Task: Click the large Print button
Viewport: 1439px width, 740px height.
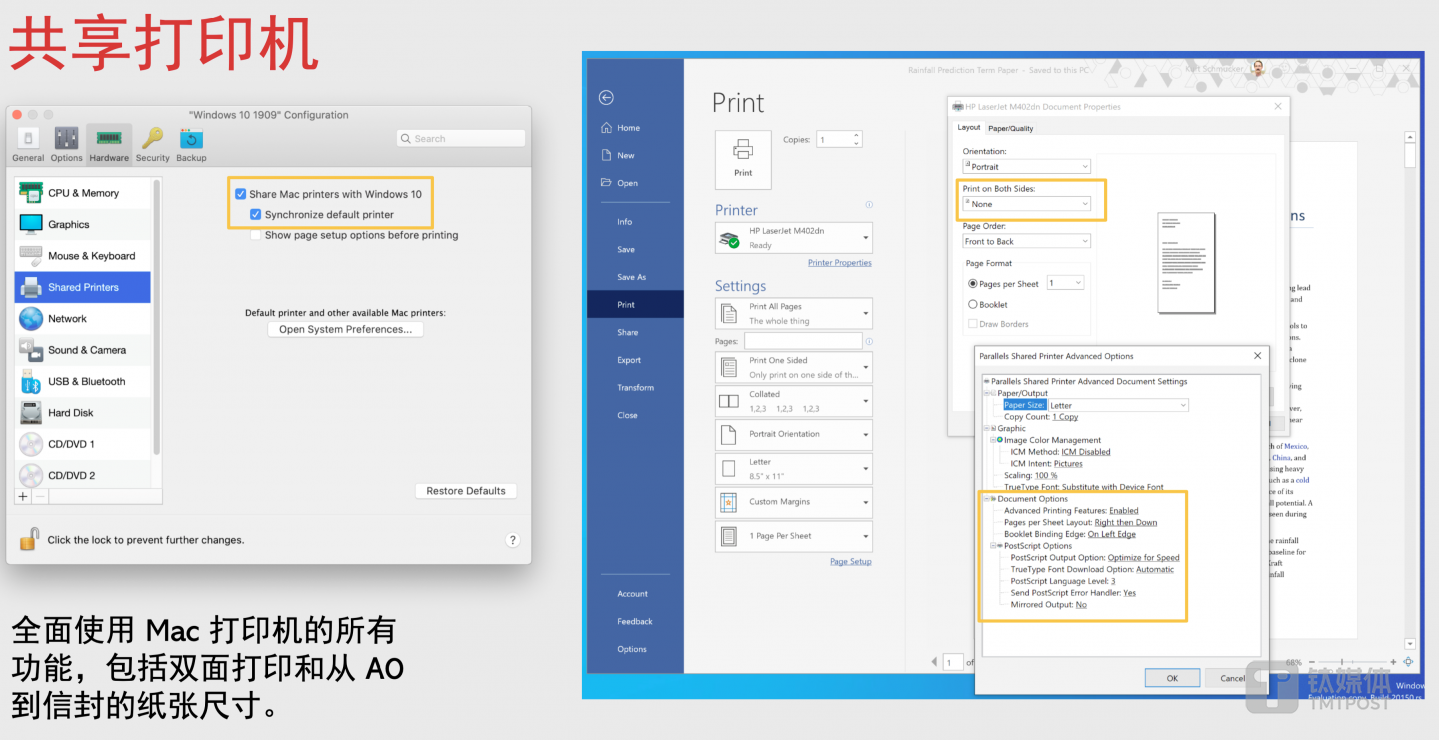Action: click(743, 160)
